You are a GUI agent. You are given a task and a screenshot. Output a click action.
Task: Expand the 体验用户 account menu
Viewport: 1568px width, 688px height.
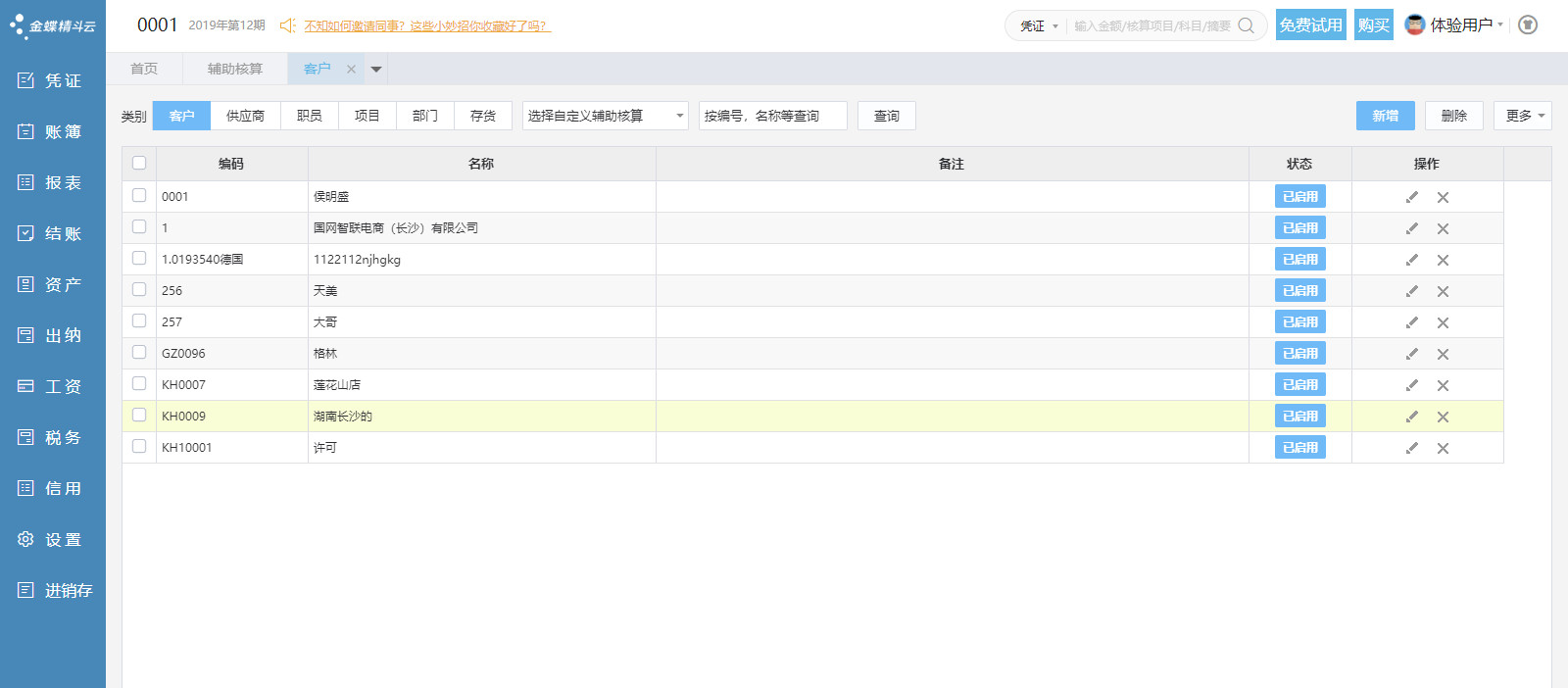click(1454, 25)
